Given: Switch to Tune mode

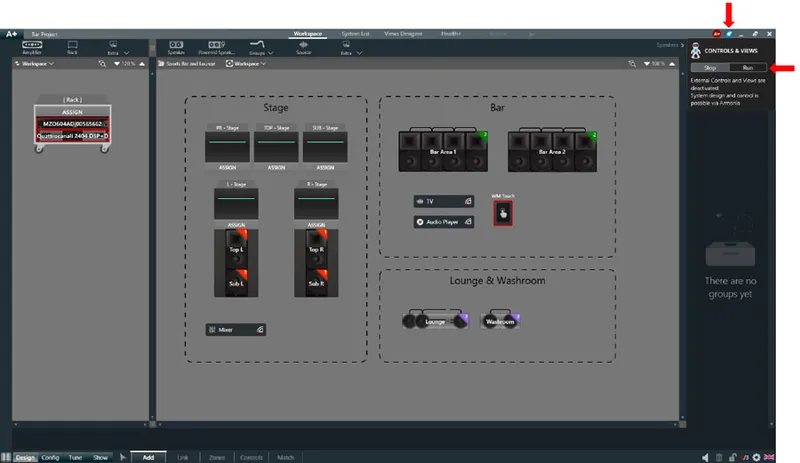Looking at the screenshot, I should tap(75, 457).
